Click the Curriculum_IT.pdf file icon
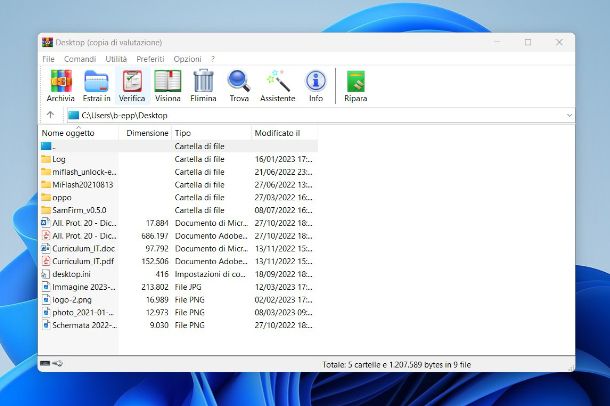 [46, 261]
